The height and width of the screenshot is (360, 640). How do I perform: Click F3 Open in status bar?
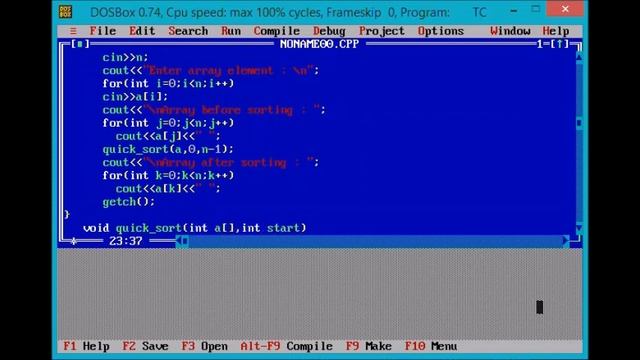tap(204, 346)
